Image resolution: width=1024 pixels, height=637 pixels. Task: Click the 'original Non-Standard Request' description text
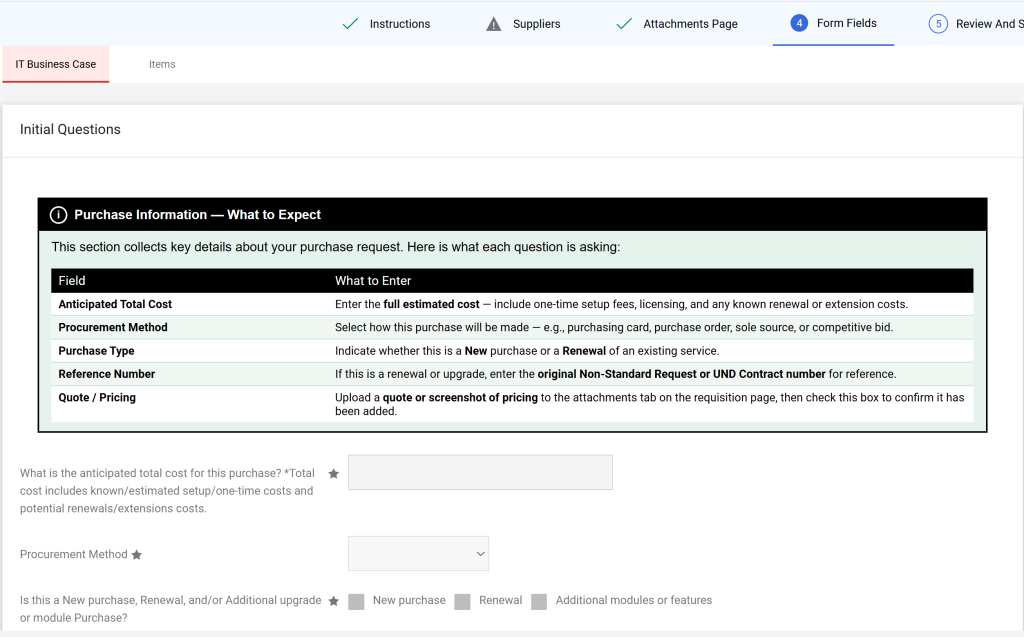click(x=615, y=374)
